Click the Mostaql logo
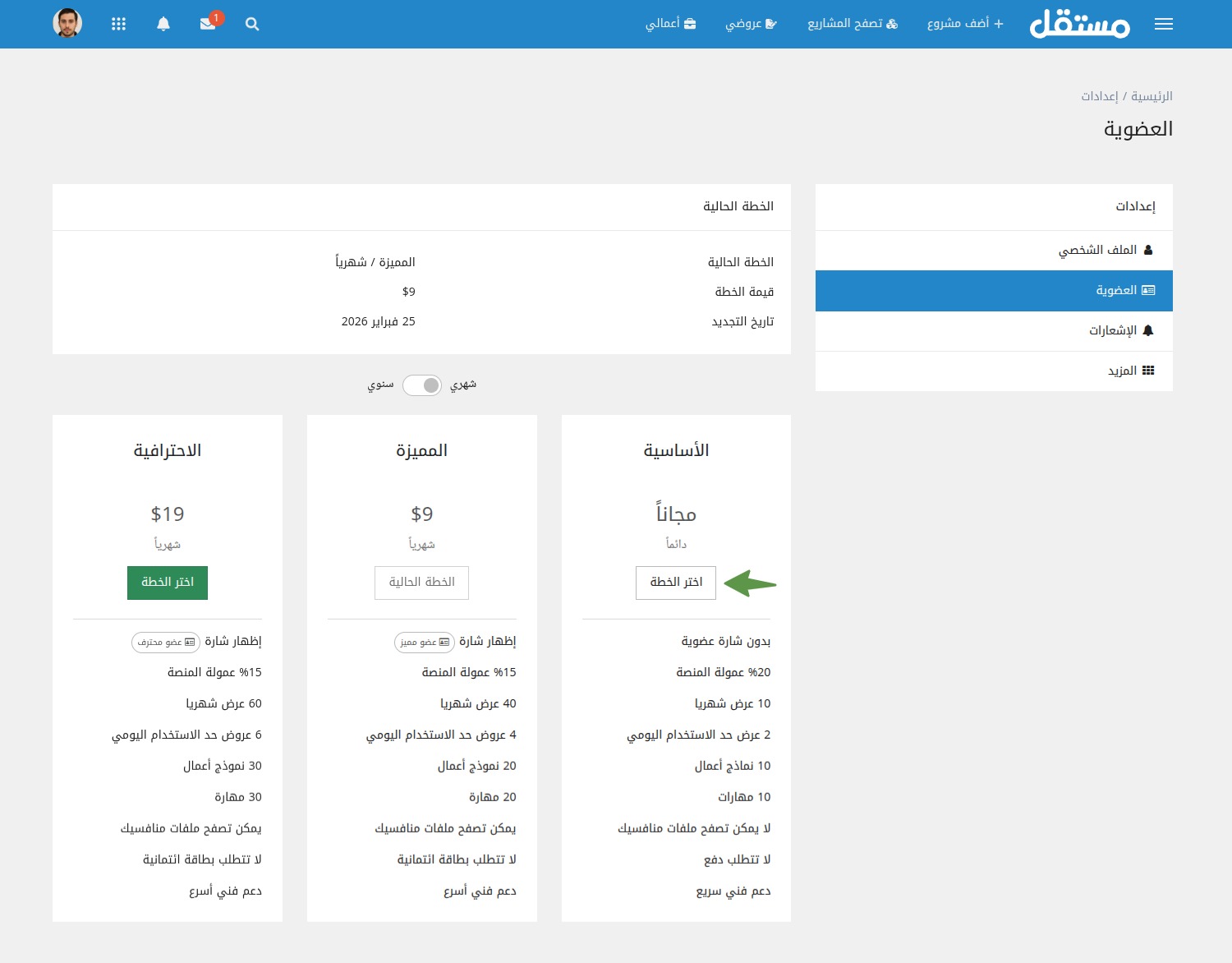Image resolution: width=1232 pixels, height=963 pixels. [1079, 24]
